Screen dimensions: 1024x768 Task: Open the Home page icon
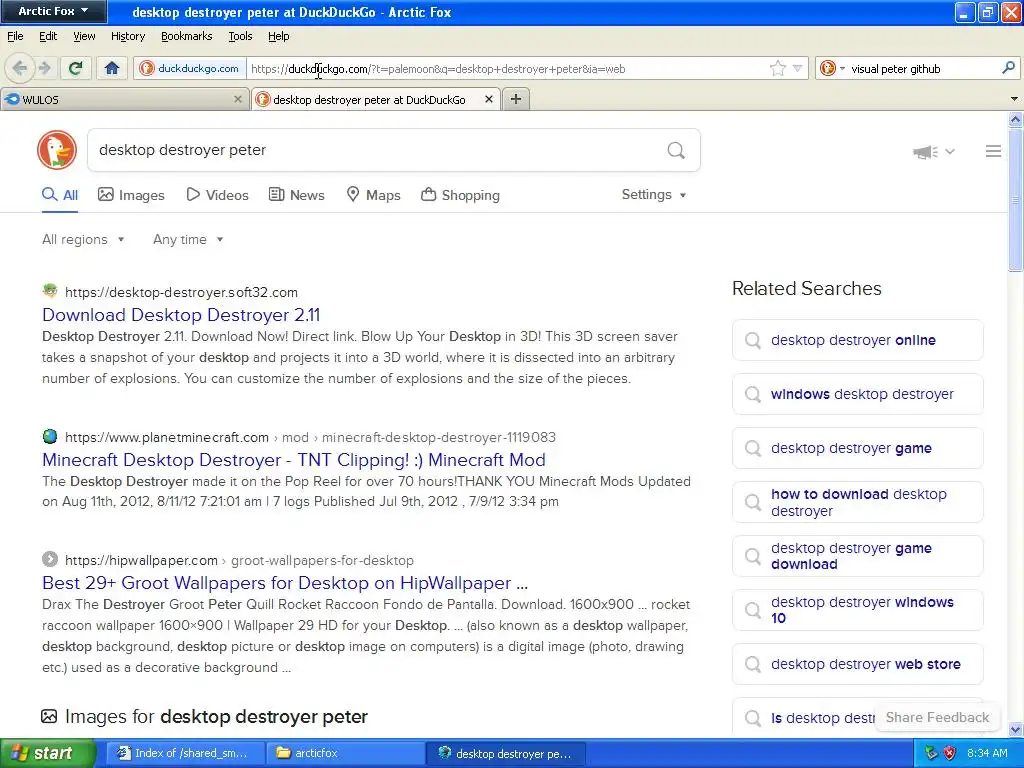112,68
